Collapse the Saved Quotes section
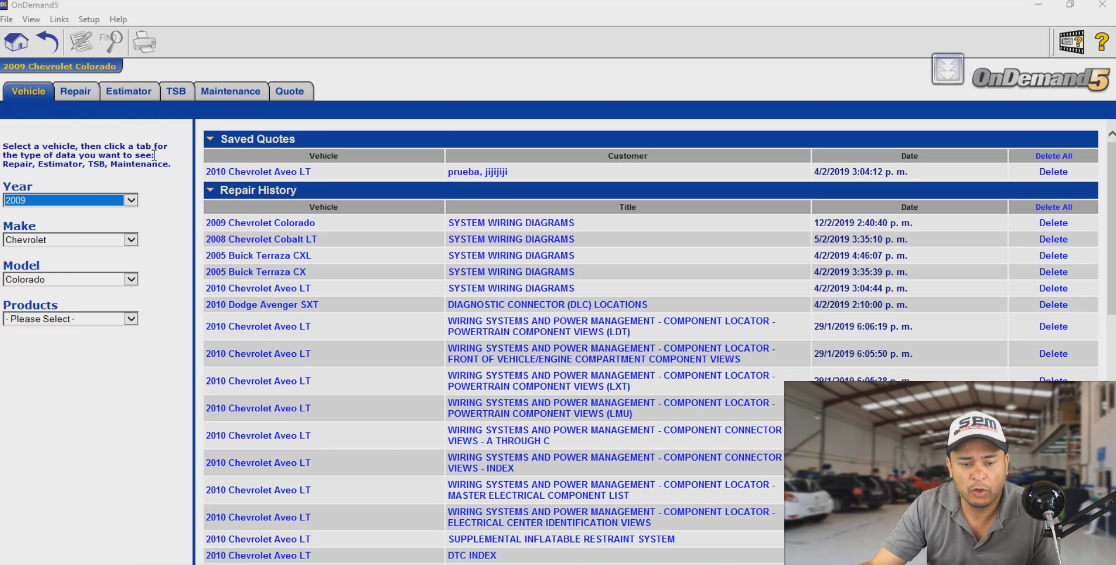The height and width of the screenshot is (565, 1116). 210,139
